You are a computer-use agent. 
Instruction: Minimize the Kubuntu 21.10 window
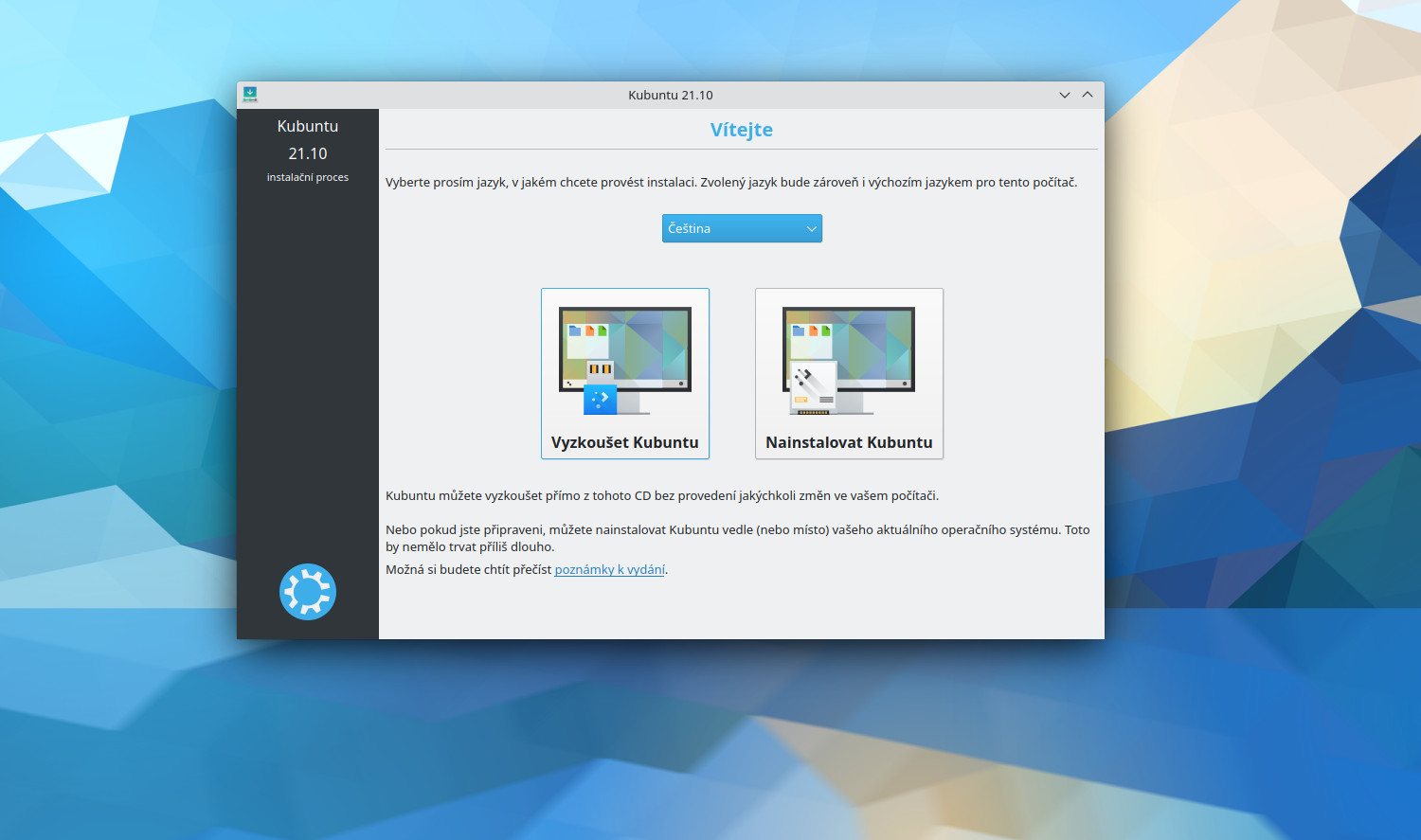pos(1065,95)
